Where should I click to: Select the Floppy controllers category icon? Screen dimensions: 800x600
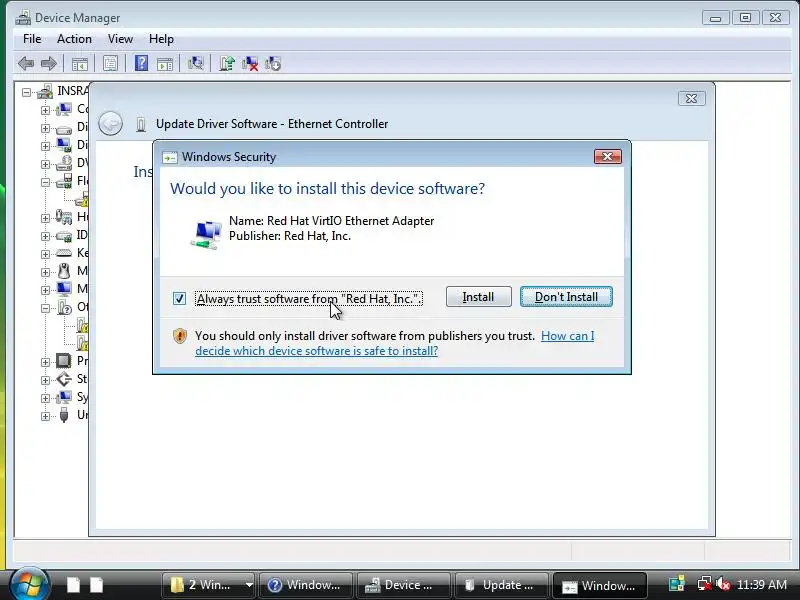[x=64, y=181]
